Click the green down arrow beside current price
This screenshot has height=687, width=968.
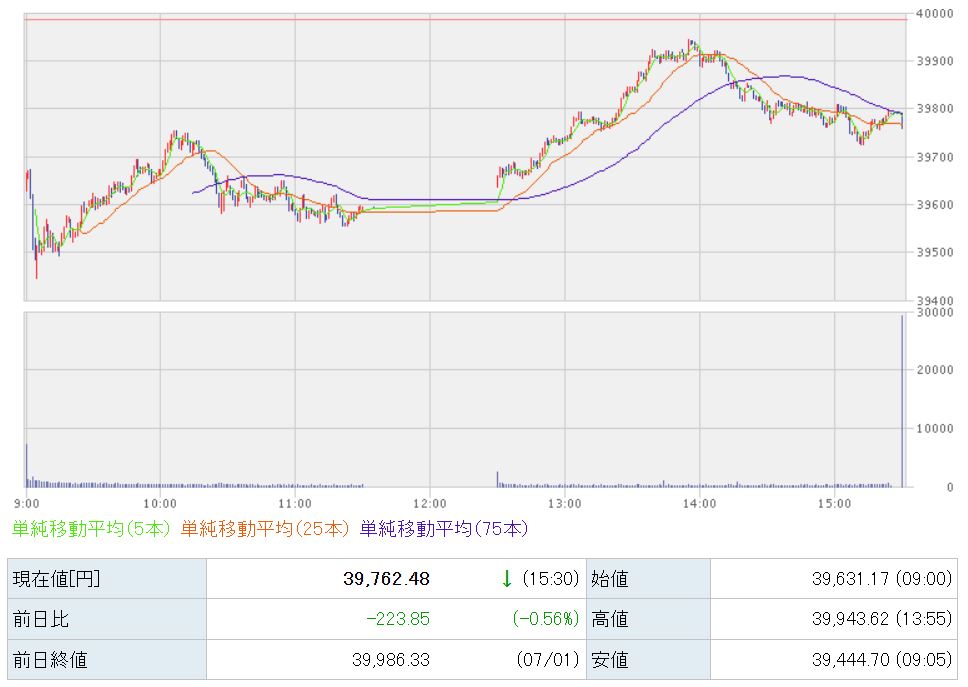point(507,578)
